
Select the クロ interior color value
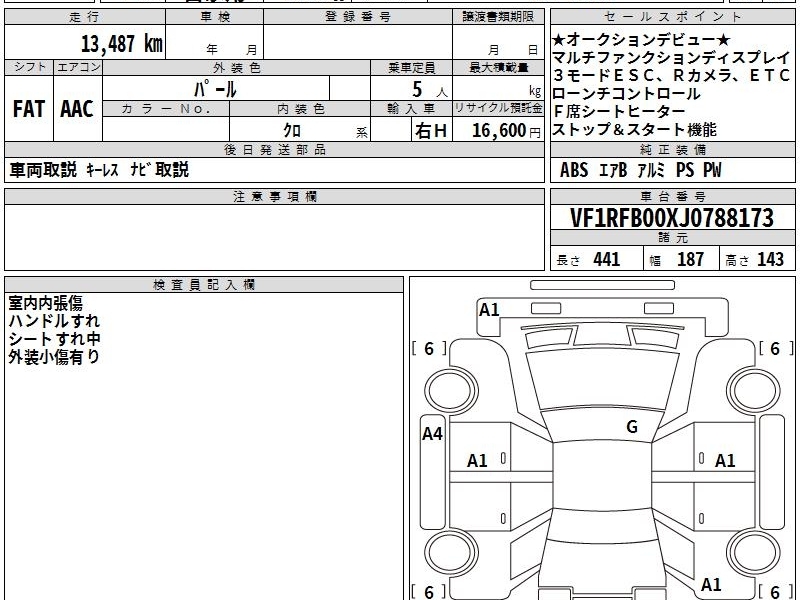coord(292,130)
